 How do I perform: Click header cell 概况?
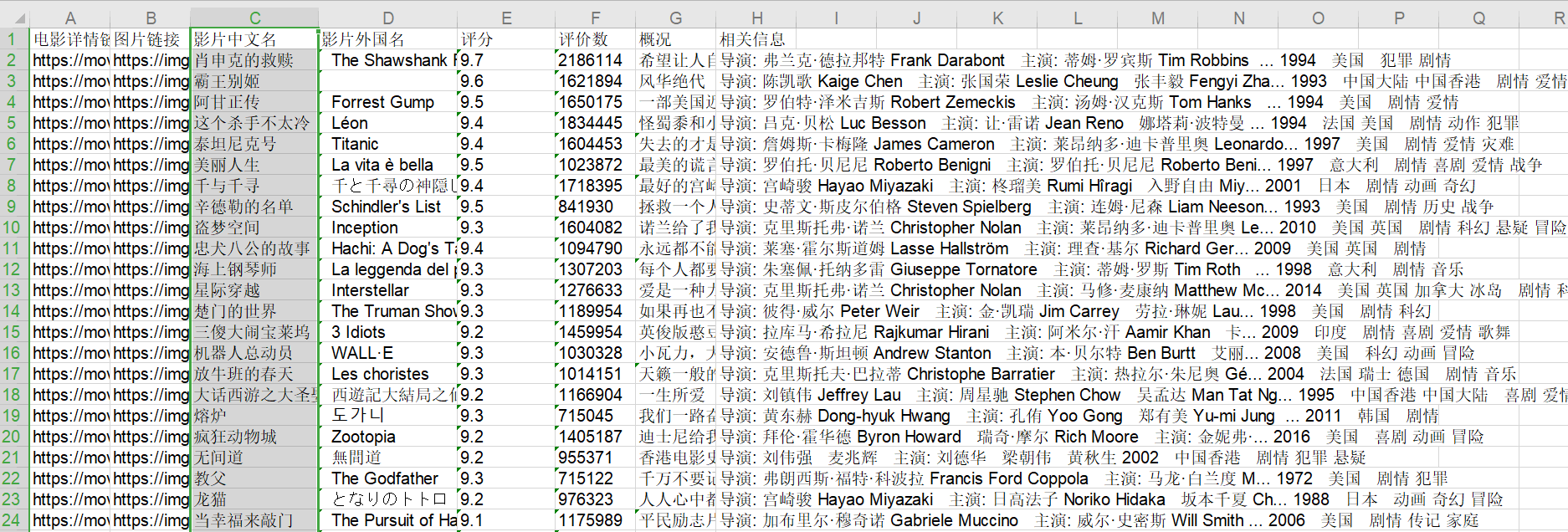[x=676, y=38]
